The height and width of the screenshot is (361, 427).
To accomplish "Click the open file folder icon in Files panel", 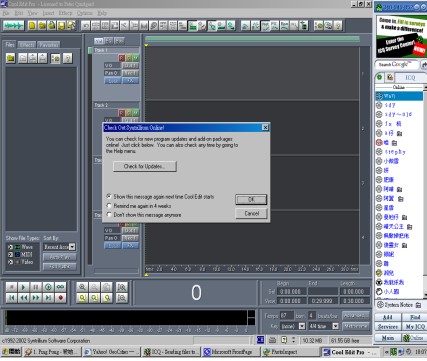I will (11, 58).
